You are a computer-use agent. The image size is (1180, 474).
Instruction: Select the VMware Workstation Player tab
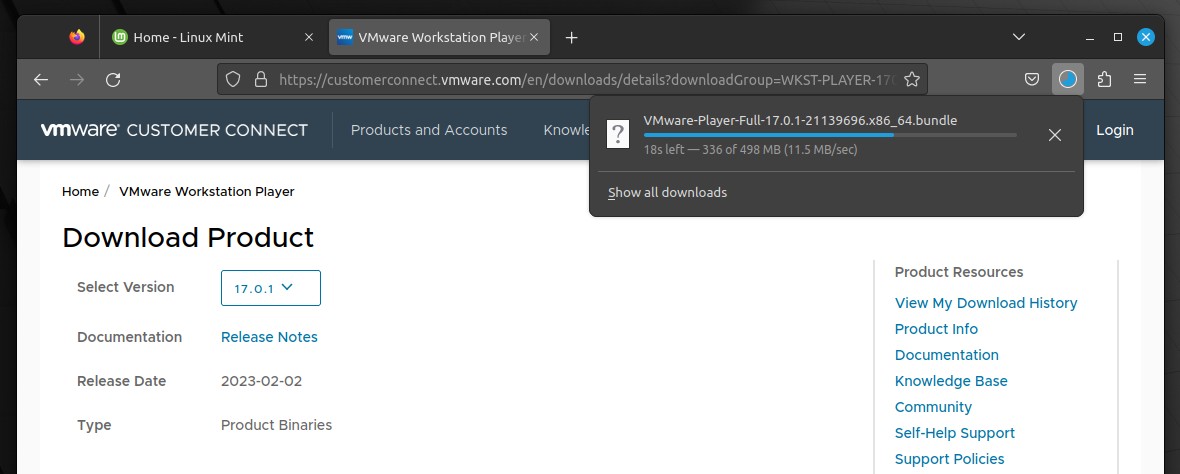tap(439, 37)
